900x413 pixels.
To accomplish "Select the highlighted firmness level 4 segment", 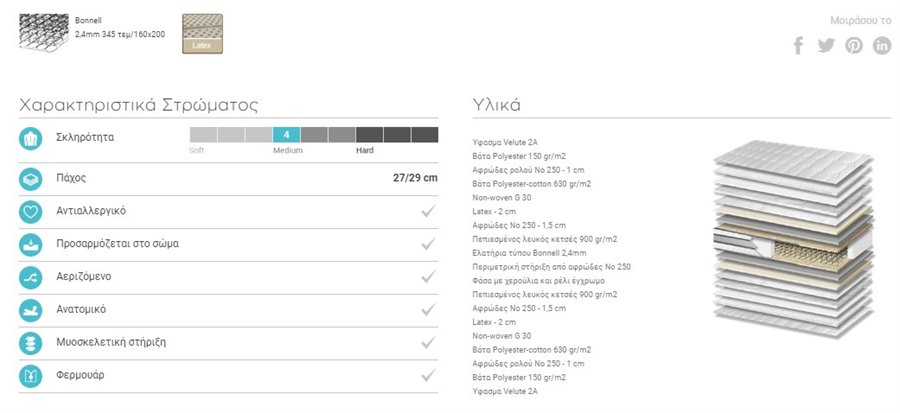I will (286, 135).
